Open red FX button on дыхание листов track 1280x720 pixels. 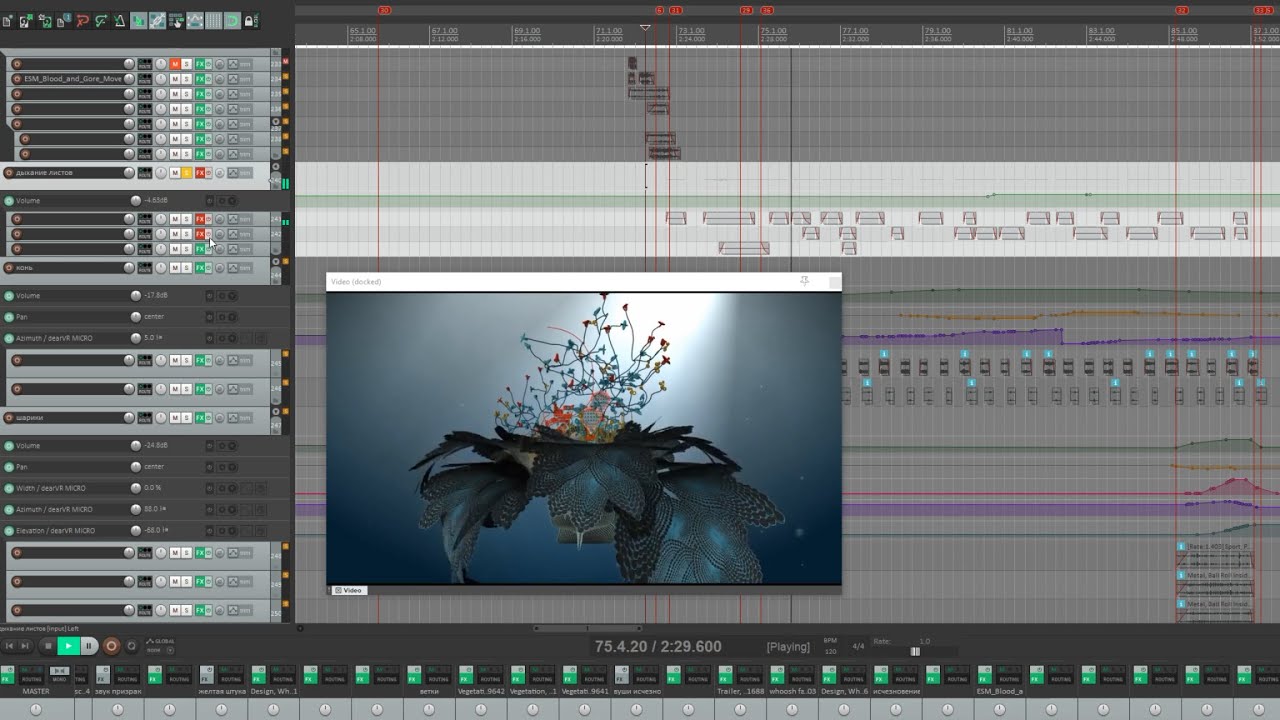(200, 173)
